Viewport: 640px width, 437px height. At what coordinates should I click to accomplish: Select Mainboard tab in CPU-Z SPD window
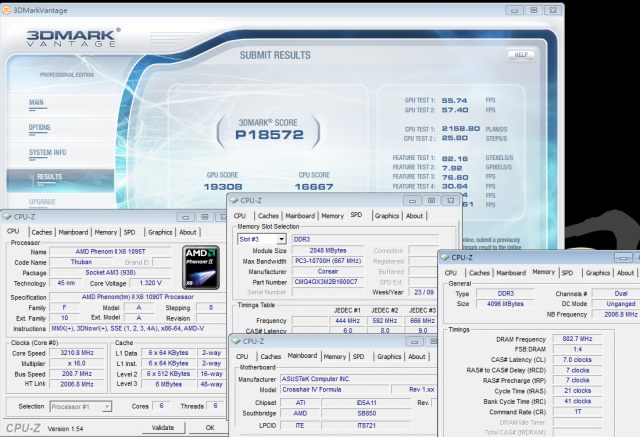300,216
